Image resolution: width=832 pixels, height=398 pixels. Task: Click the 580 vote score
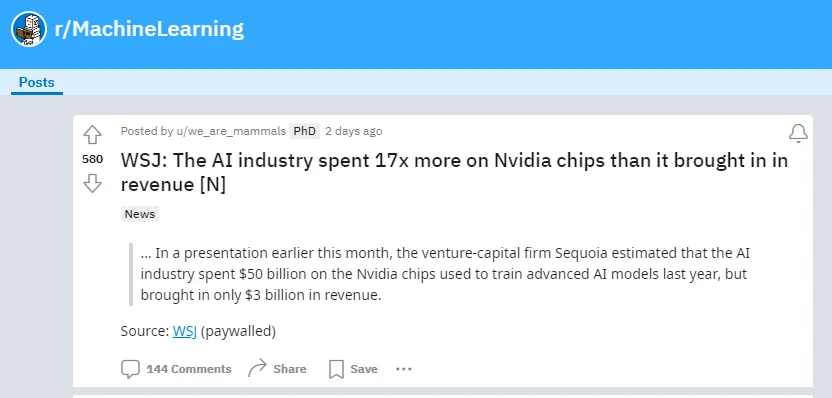[92, 159]
